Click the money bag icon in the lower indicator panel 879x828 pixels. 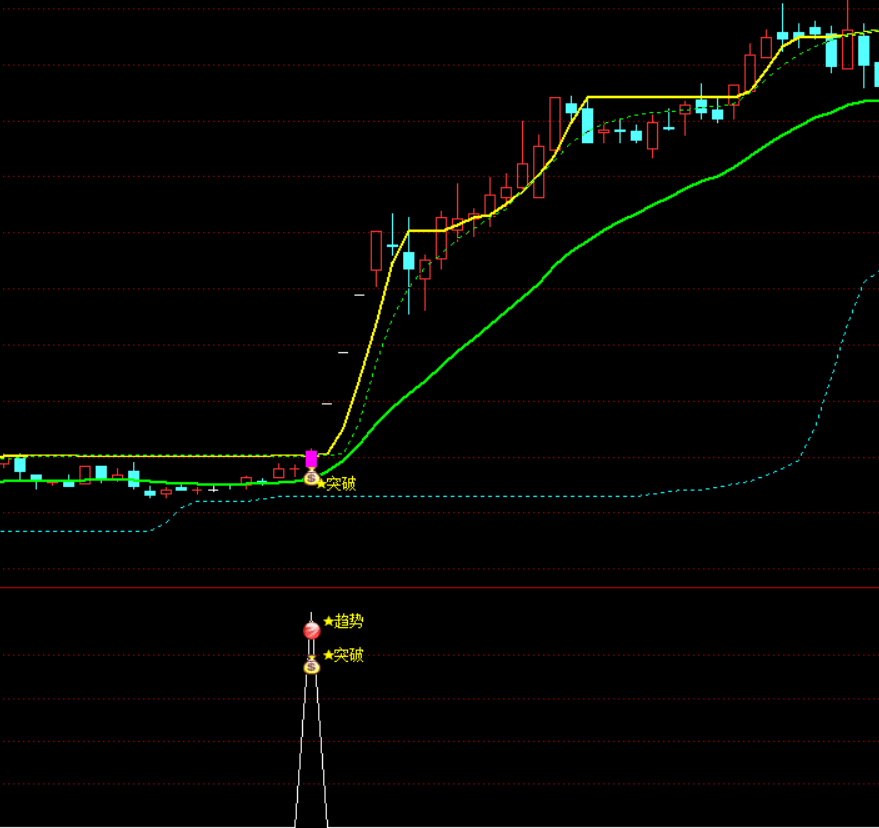point(311,665)
